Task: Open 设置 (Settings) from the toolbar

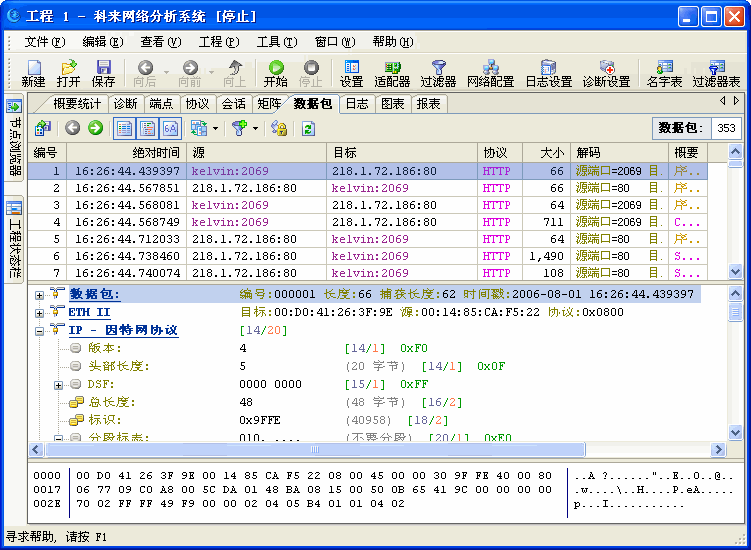Action: click(x=352, y=73)
